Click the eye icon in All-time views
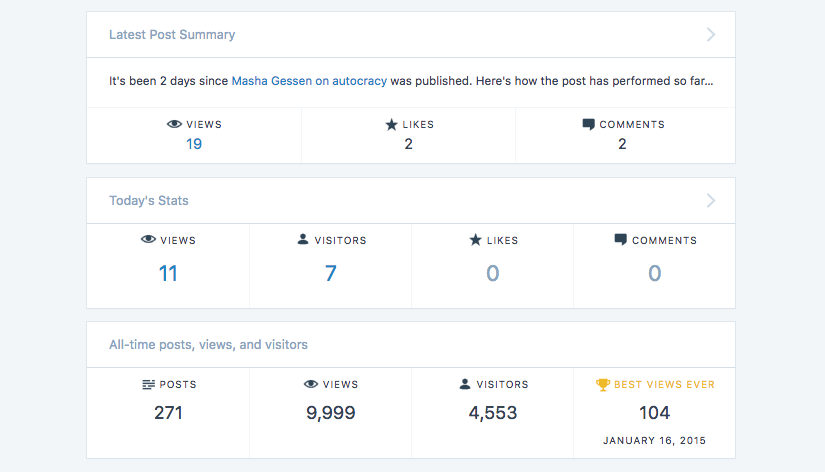825x472 pixels. click(x=310, y=384)
